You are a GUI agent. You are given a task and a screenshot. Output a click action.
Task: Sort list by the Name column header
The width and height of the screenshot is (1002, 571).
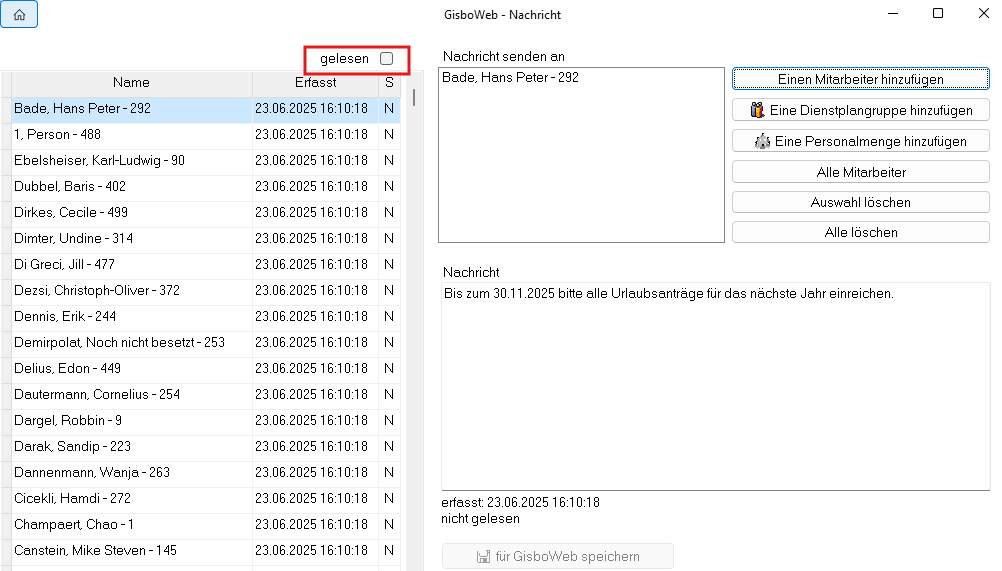click(131, 83)
